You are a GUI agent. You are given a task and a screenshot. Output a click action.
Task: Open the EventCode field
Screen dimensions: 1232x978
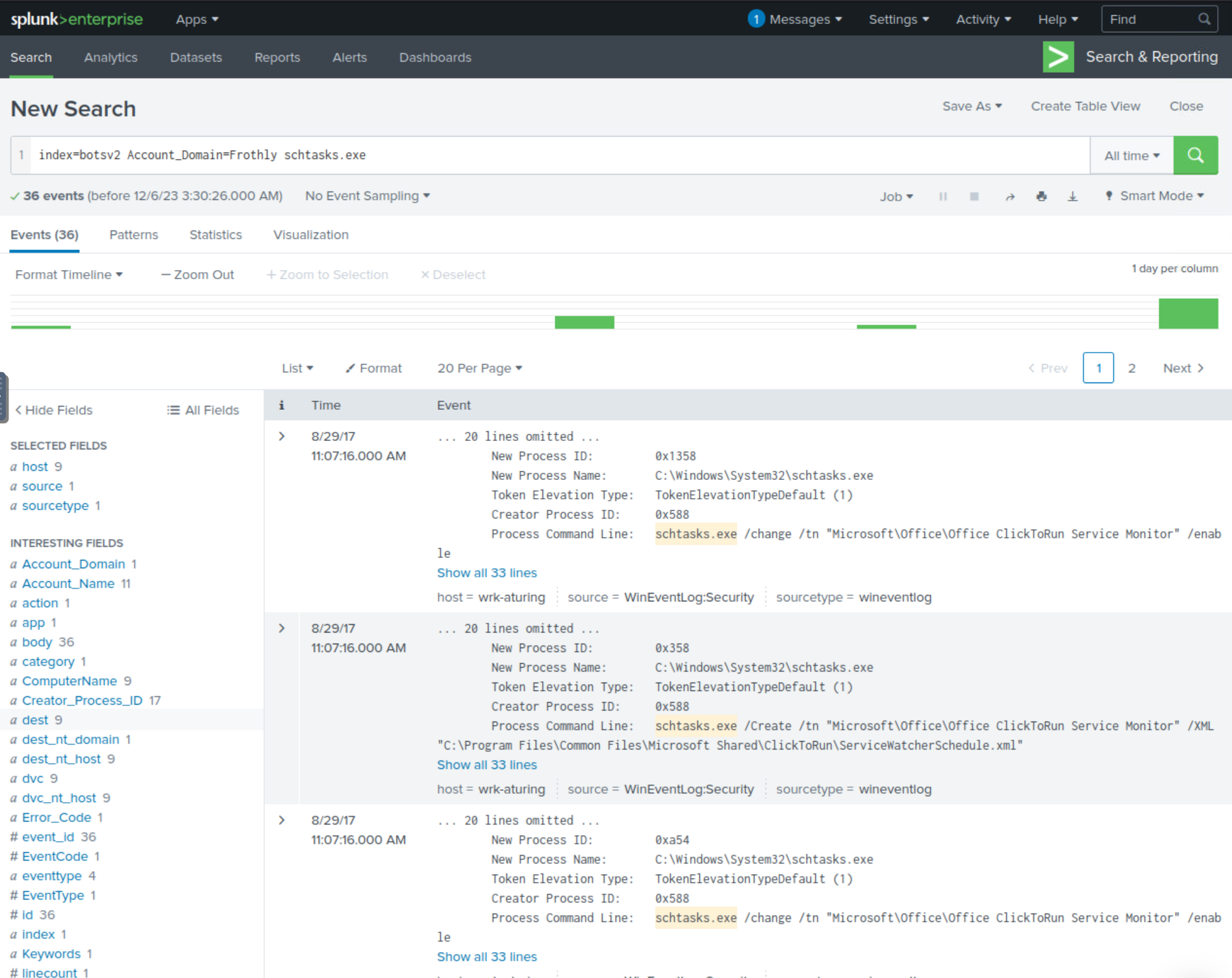pos(55,857)
